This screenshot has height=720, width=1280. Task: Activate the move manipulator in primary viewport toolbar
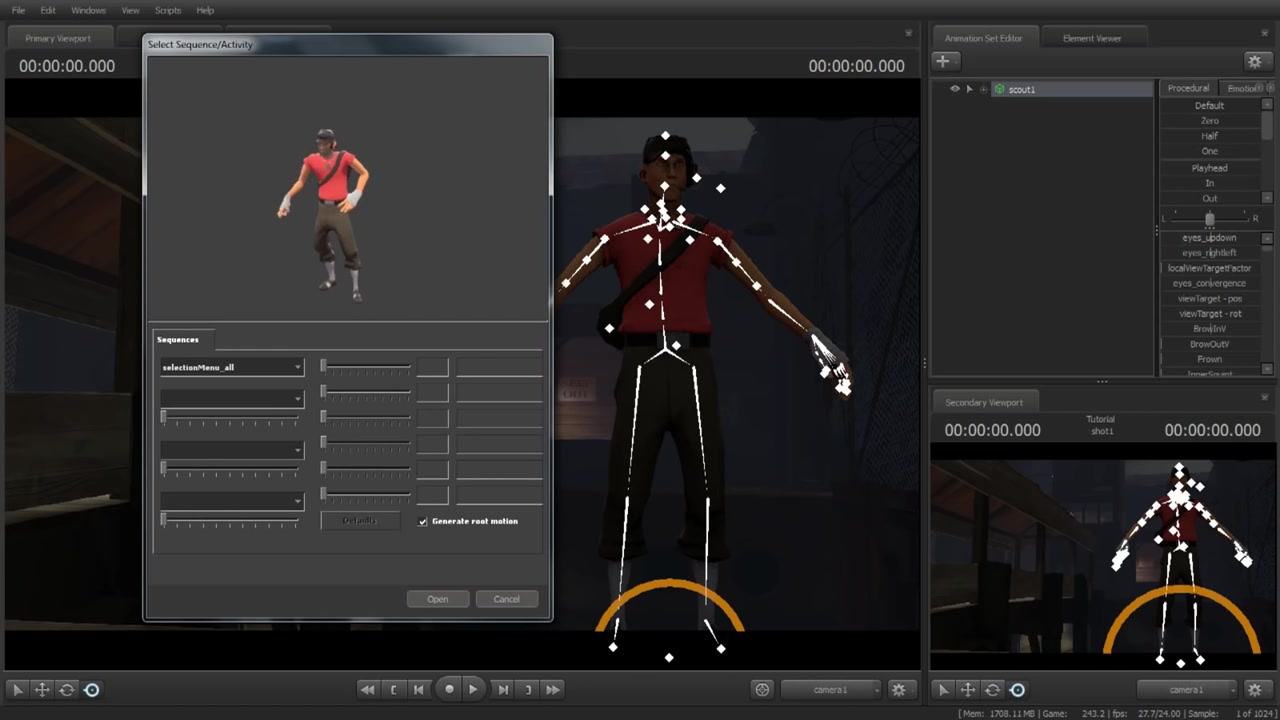(x=42, y=689)
